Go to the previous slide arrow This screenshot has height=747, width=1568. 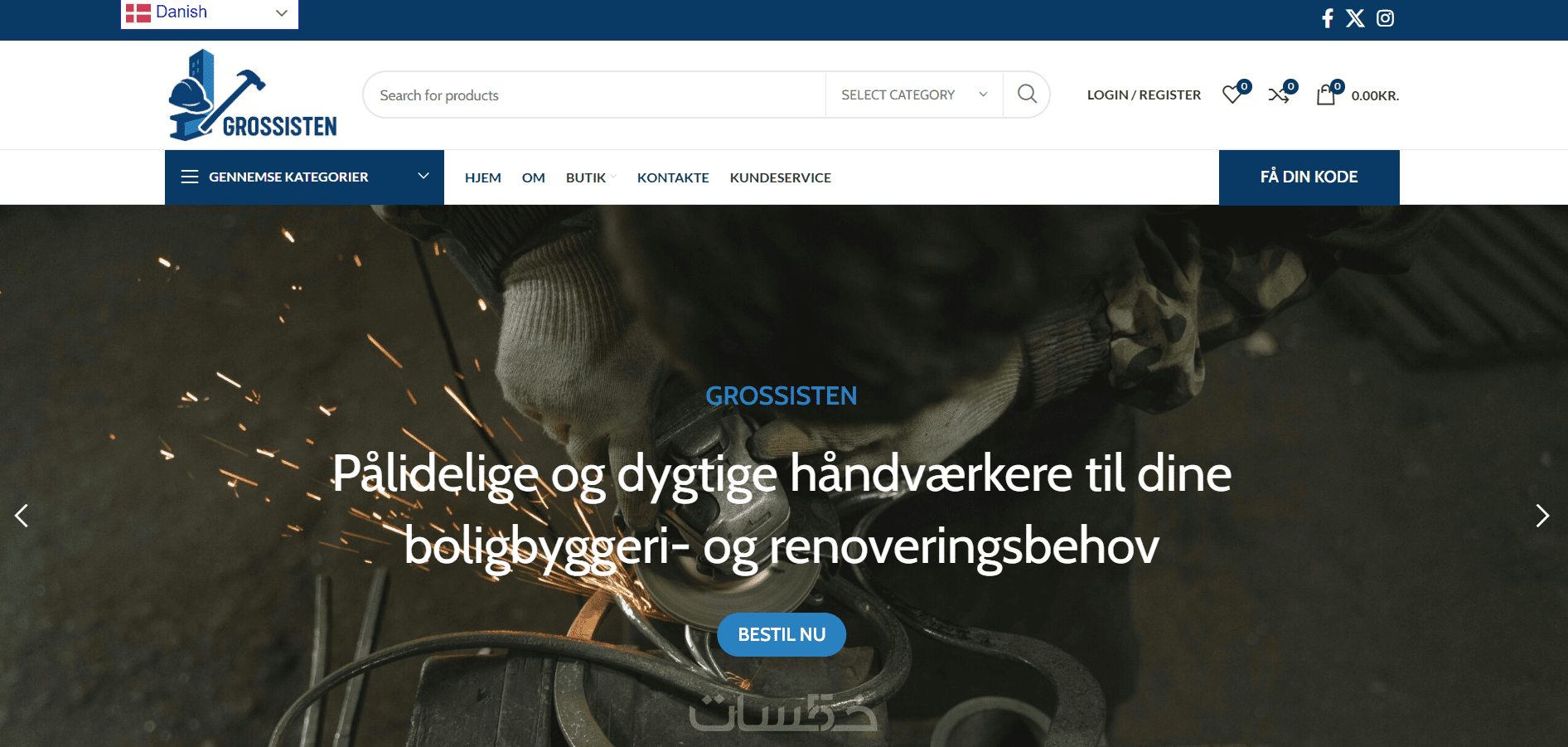(22, 516)
